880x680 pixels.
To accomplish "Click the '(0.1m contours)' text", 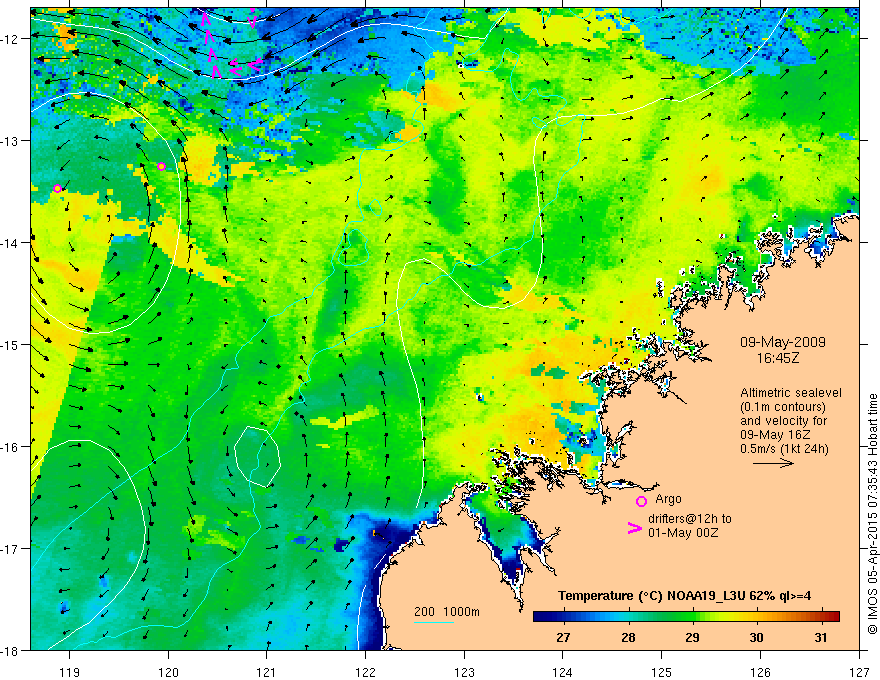I will pos(783,407).
